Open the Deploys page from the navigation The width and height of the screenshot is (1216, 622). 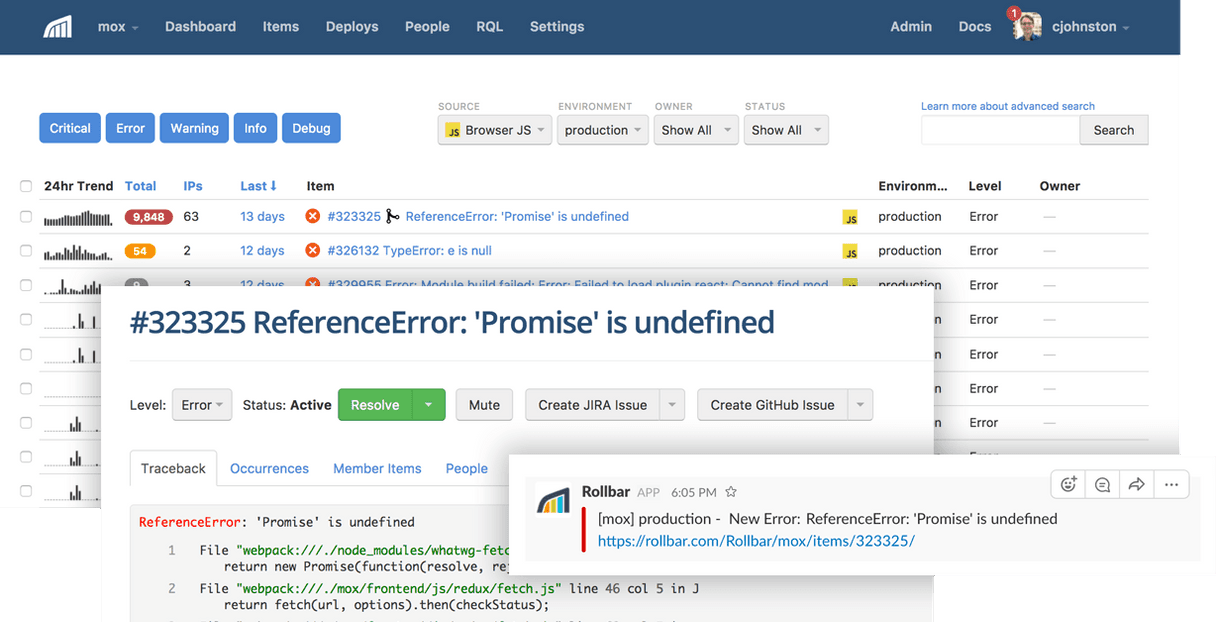click(351, 26)
